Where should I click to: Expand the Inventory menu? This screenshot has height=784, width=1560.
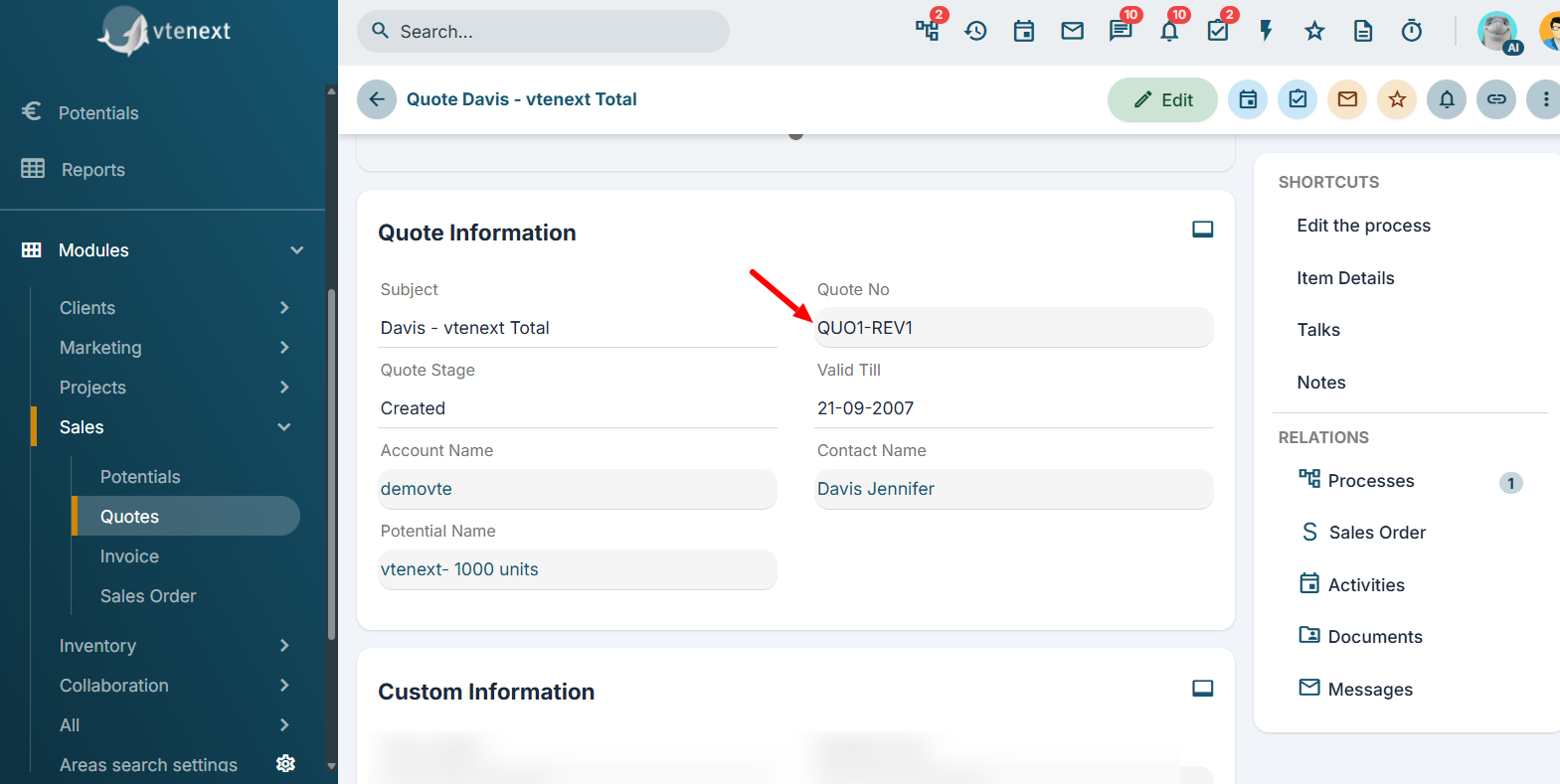(175, 646)
